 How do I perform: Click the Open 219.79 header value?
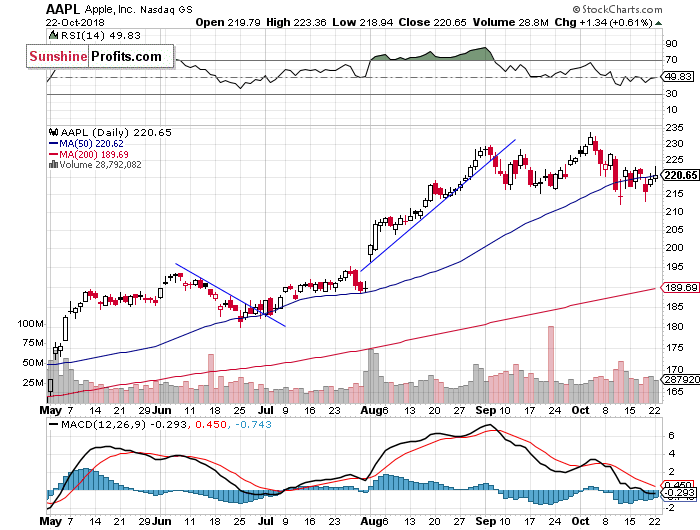(x=228, y=22)
